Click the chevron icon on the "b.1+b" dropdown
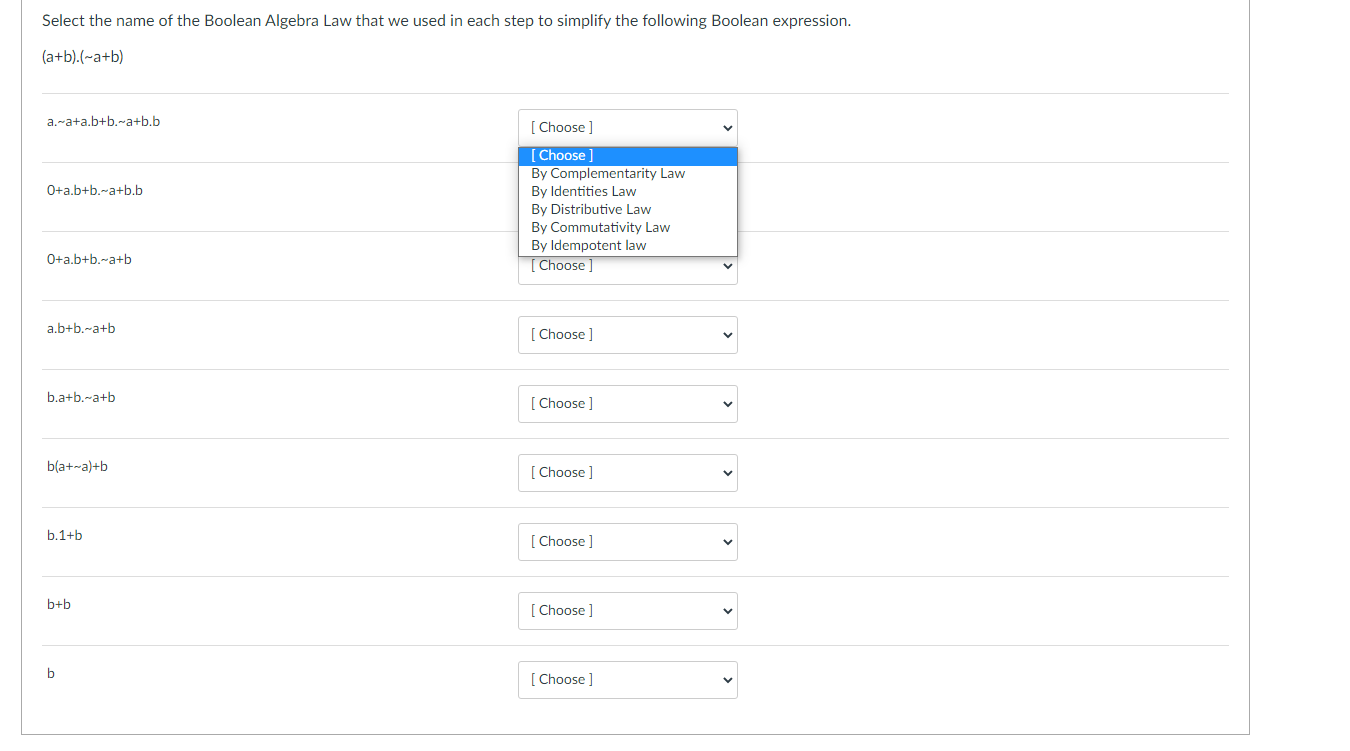Image resolution: width=1350 pixels, height=751 pixels. (x=728, y=541)
